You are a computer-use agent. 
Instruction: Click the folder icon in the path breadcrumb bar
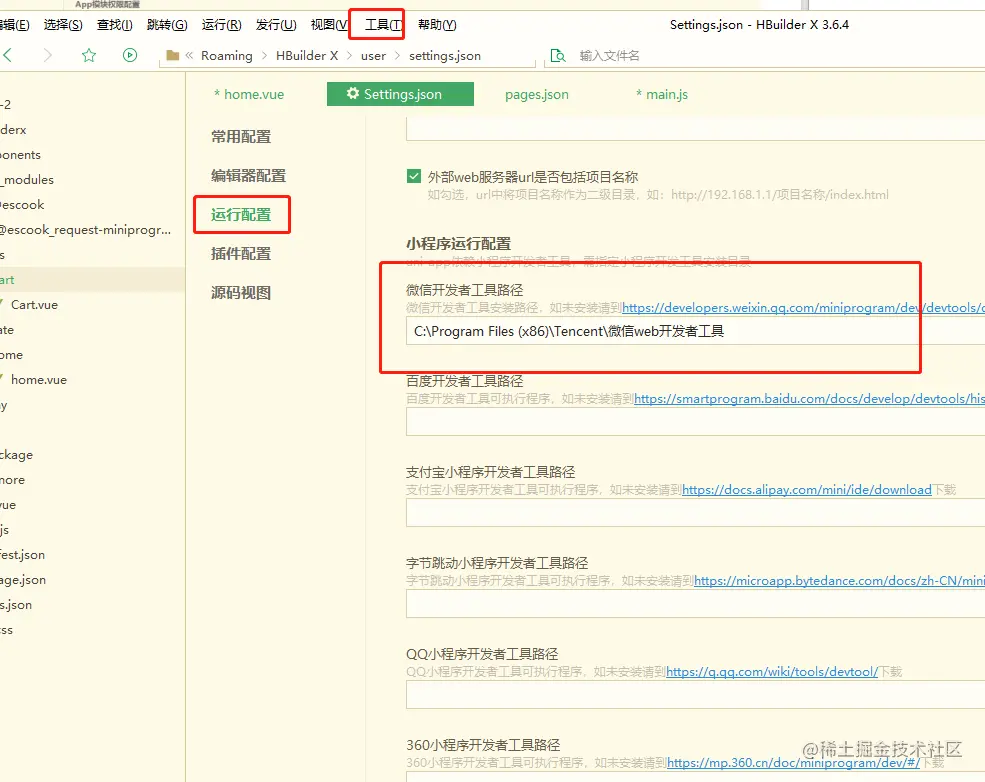tap(173, 55)
